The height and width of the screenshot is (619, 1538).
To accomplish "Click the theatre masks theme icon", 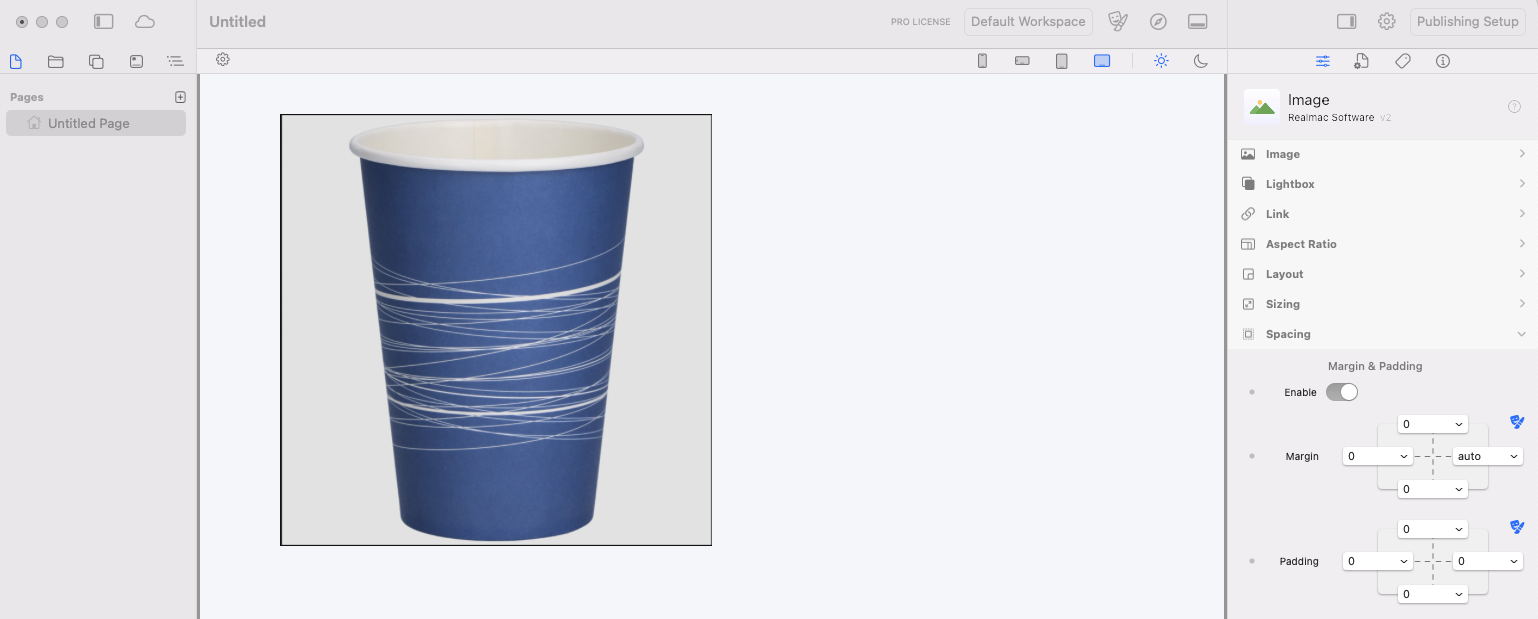I will [1119, 21].
